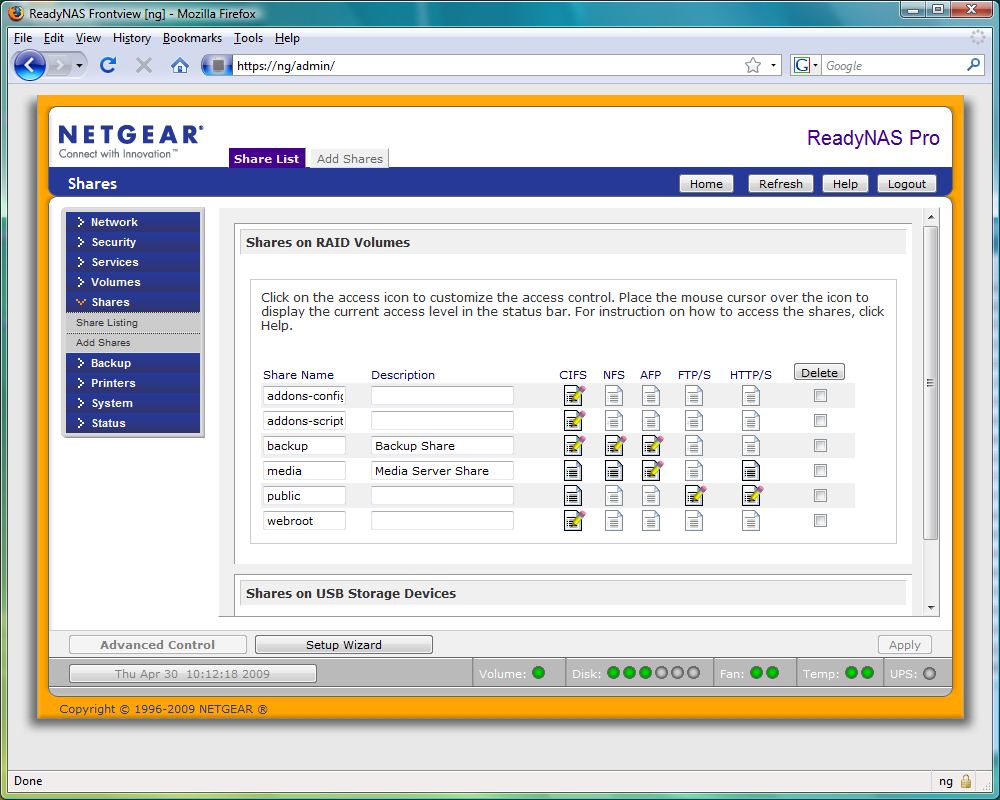
Task: Open the Firefox Tools menu
Action: pyautogui.click(x=248, y=38)
